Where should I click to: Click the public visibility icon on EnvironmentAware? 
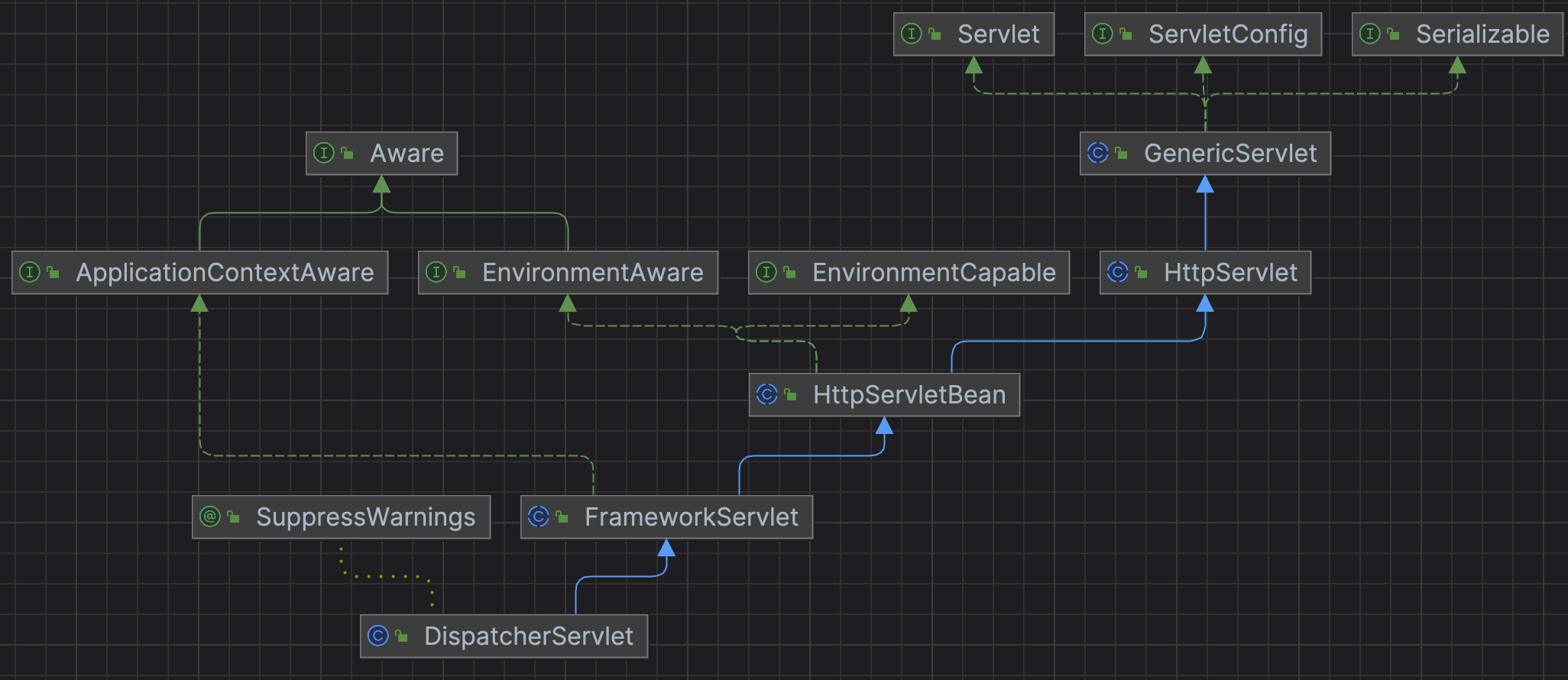click(460, 272)
